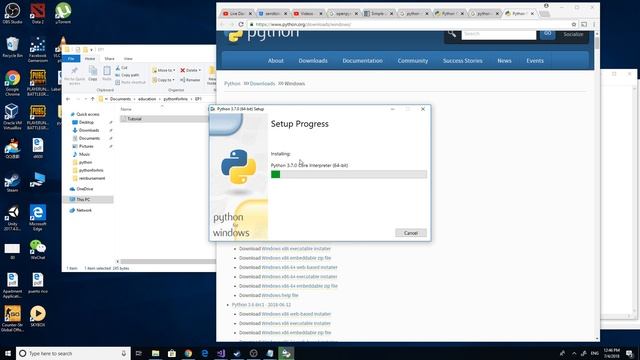640x360 pixels.
Task: Open the Socialize menu on python.org
Action: pos(573,34)
